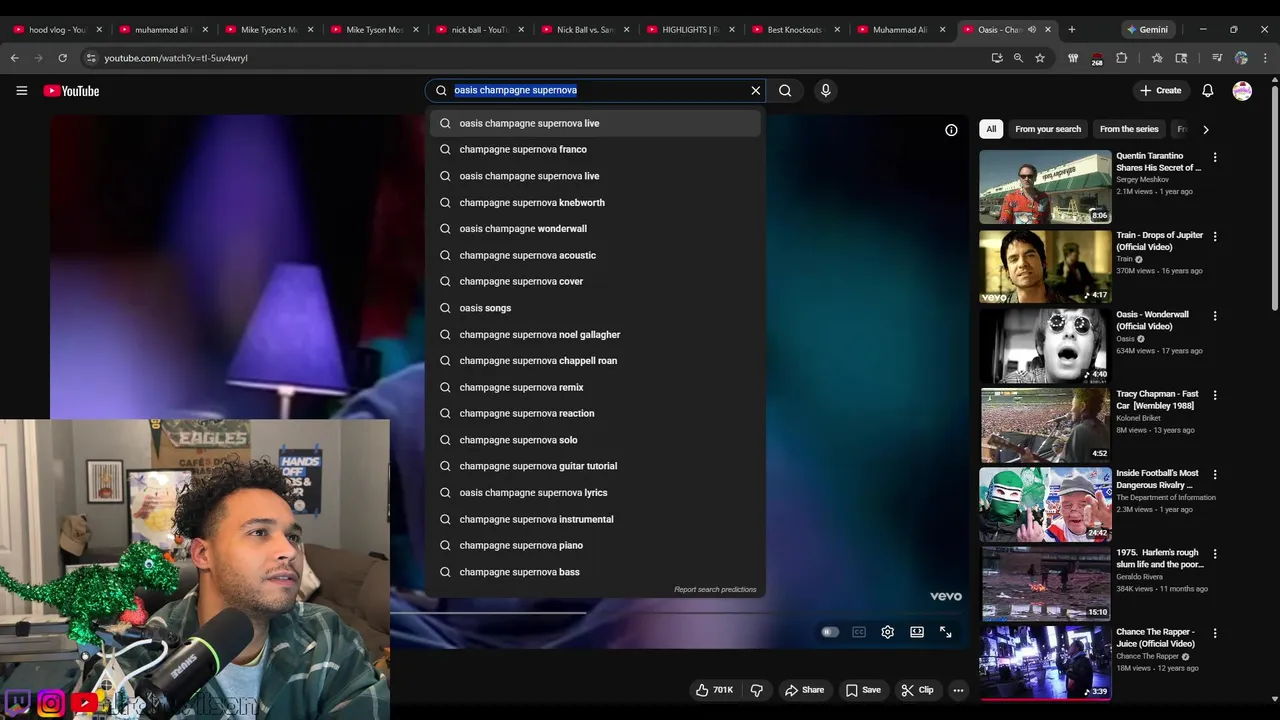The height and width of the screenshot is (720, 1280).
Task: Choose suggestion 'champagne supernova reaction'
Action: point(595,413)
